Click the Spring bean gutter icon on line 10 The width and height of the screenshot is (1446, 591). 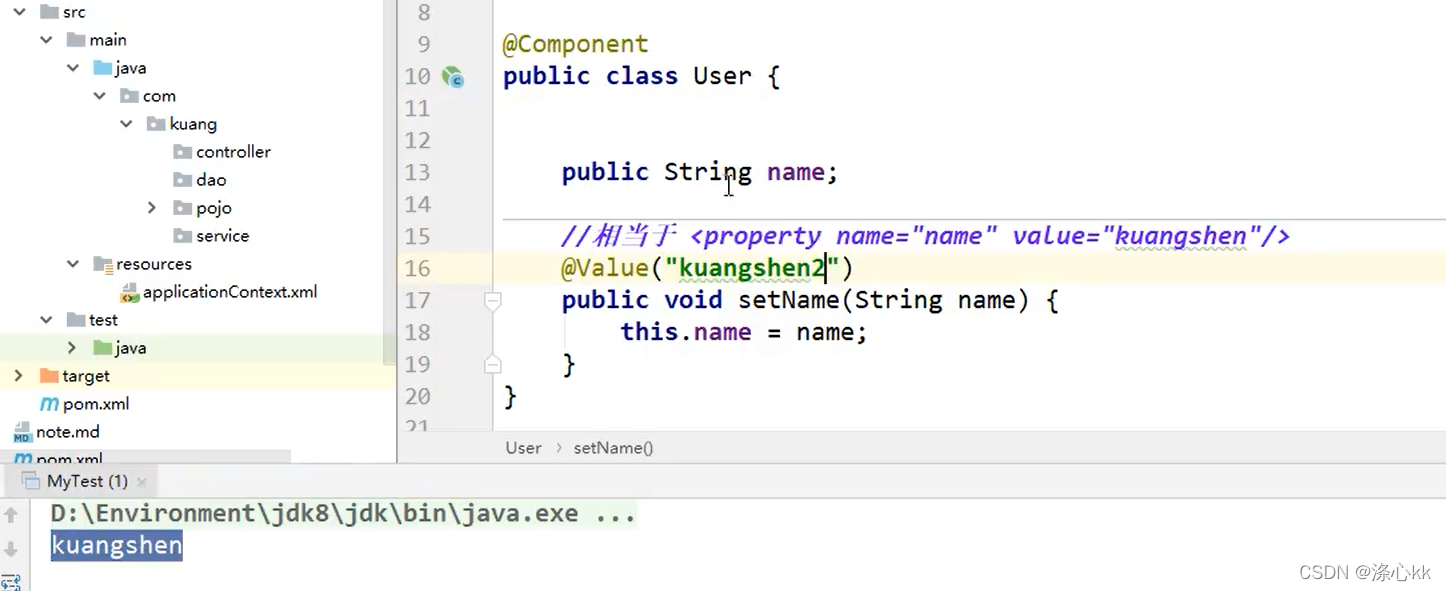click(453, 77)
